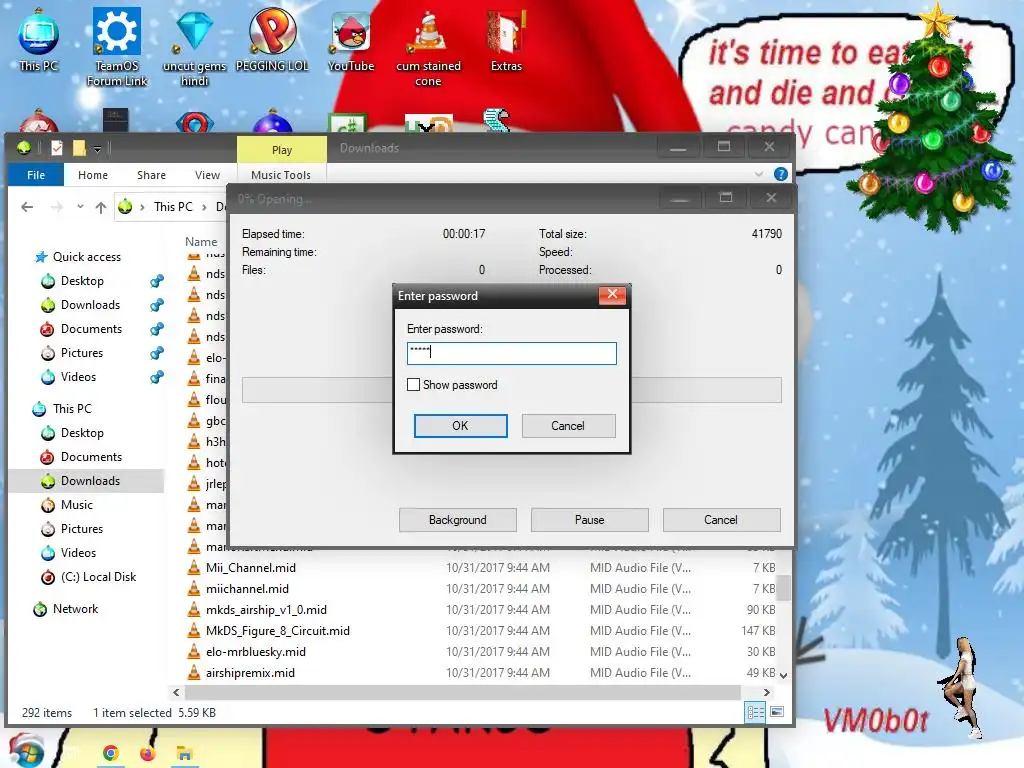The width and height of the screenshot is (1024, 768).
Task: Click the Start button on taskbar
Action: [x=26, y=751]
